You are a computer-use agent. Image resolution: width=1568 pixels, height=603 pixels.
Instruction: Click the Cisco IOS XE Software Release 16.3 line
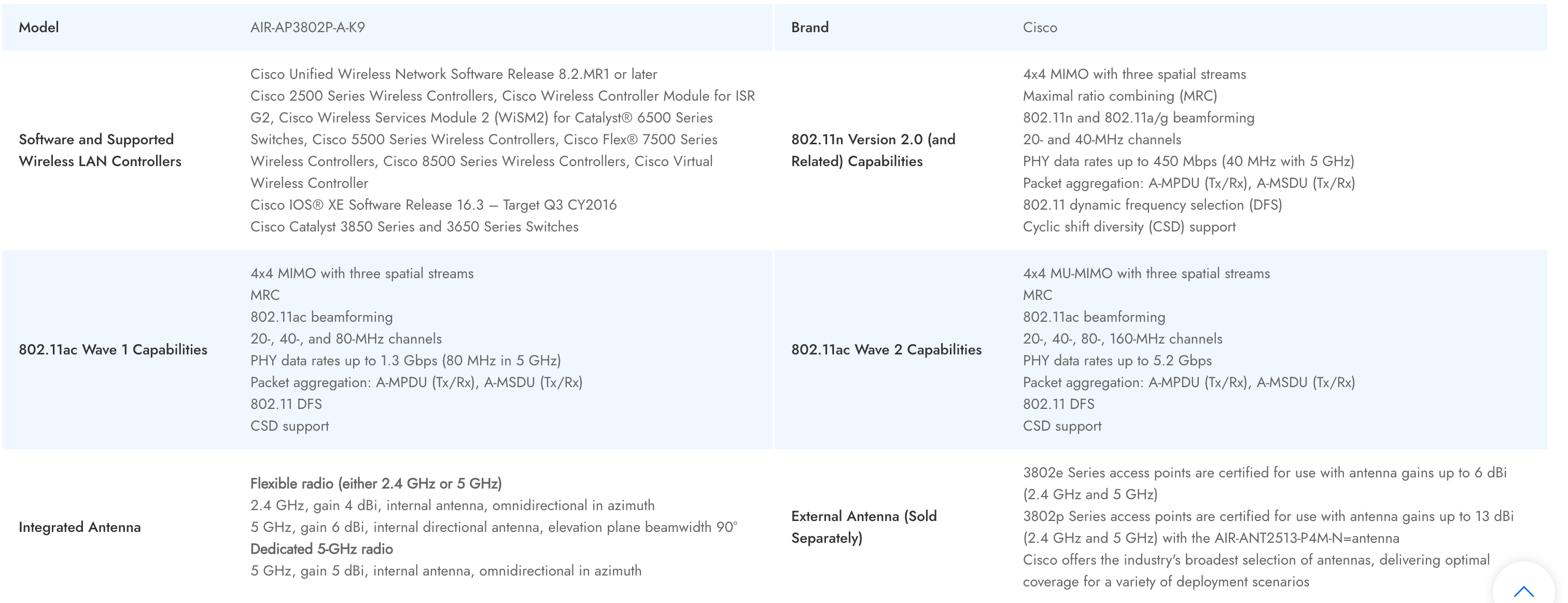[x=433, y=205]
